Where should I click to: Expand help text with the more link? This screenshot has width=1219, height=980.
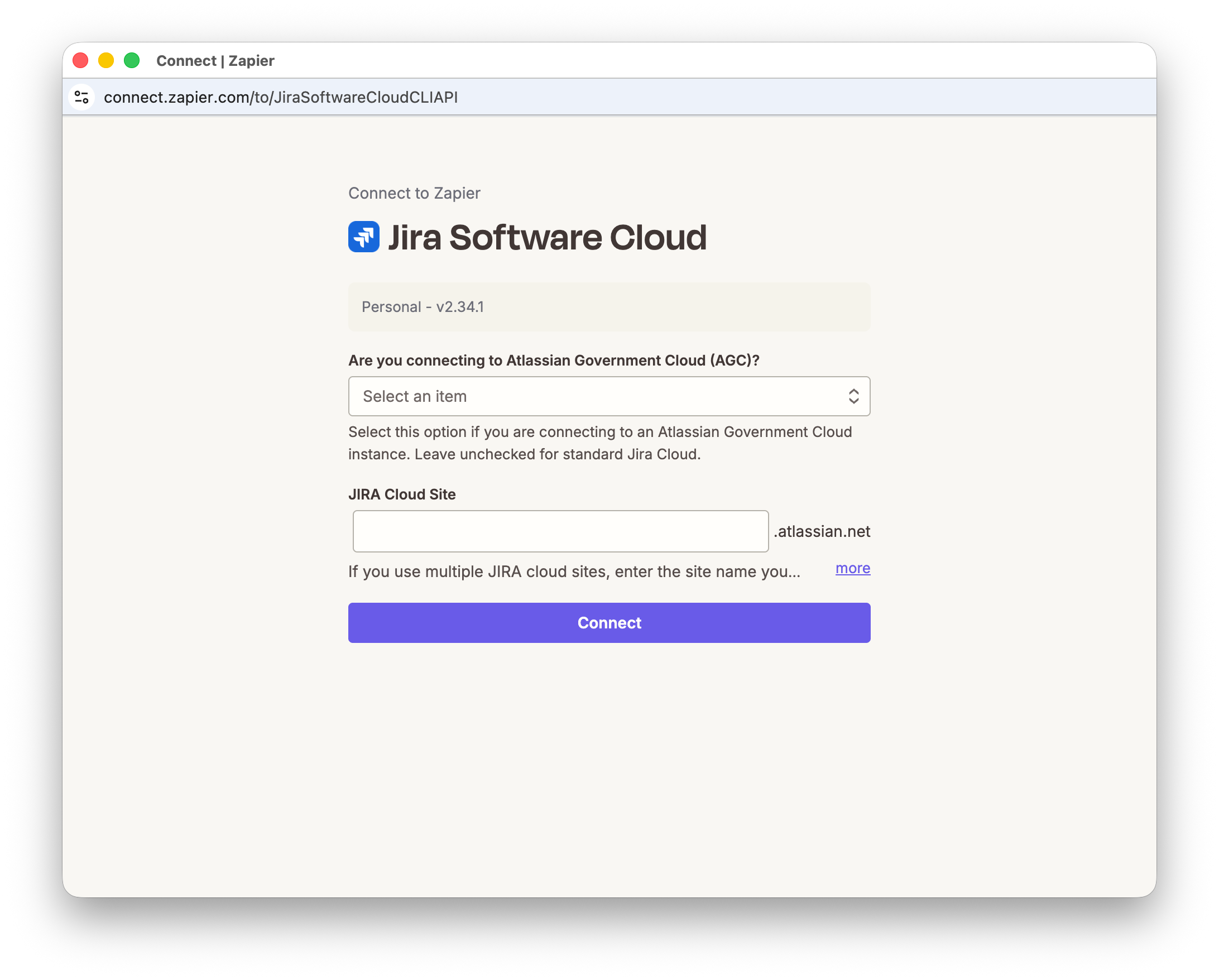[852, 568]
